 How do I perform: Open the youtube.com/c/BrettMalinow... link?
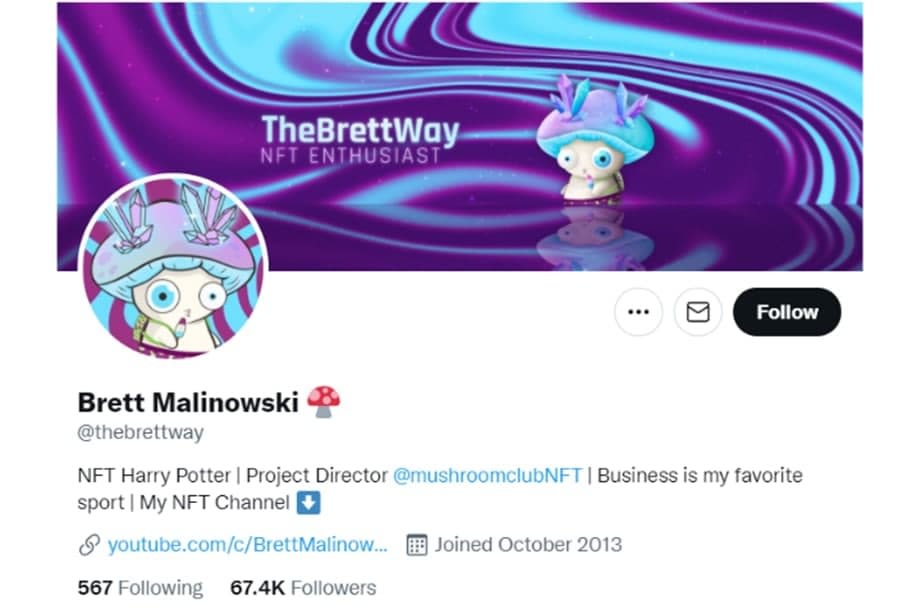(x=247, y=545)
